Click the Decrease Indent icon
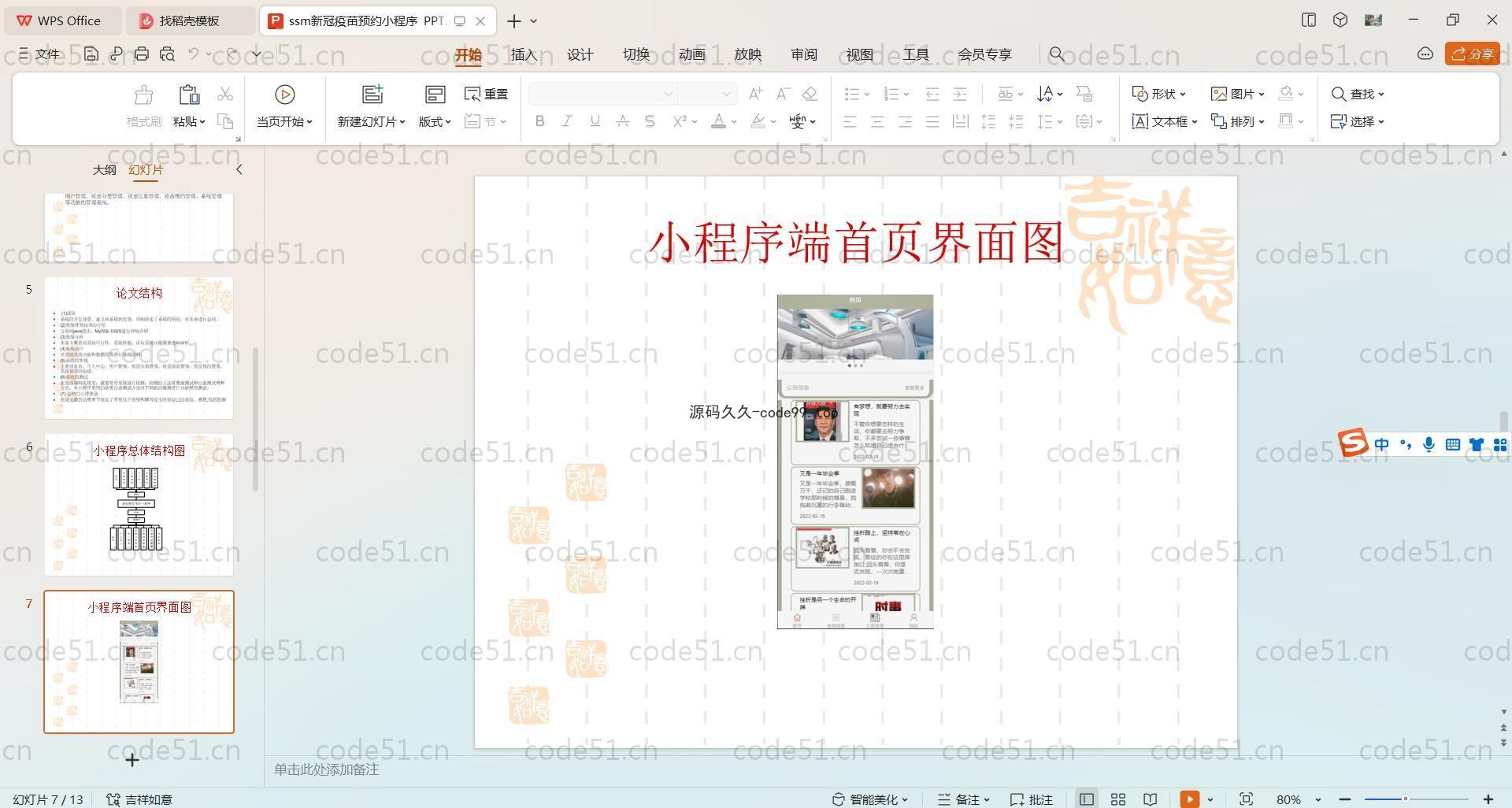 coord(932,94)
